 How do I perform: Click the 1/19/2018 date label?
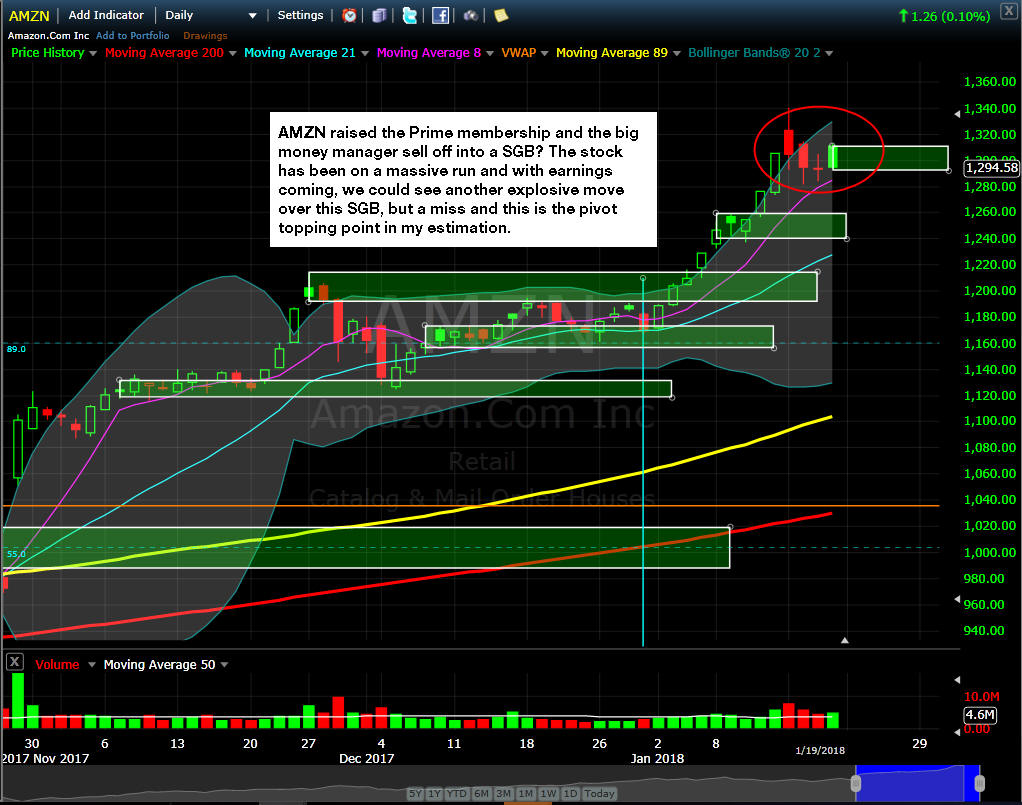820,750
